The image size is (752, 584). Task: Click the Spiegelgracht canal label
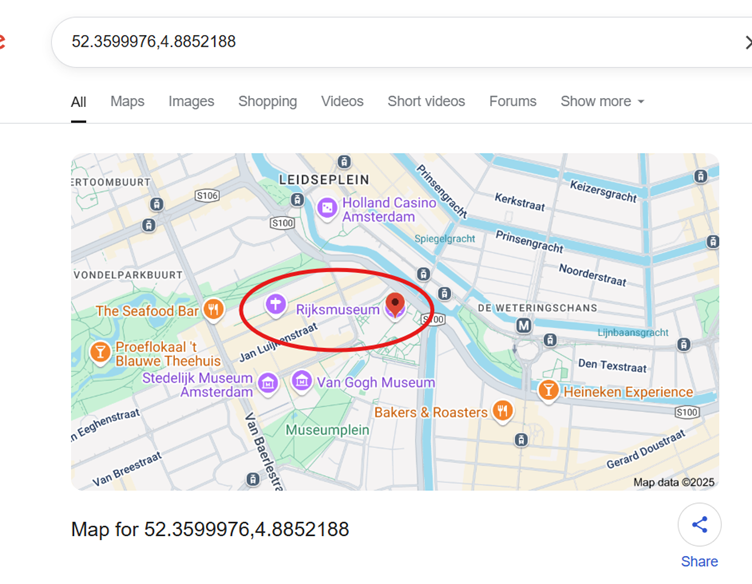(445, 239)
